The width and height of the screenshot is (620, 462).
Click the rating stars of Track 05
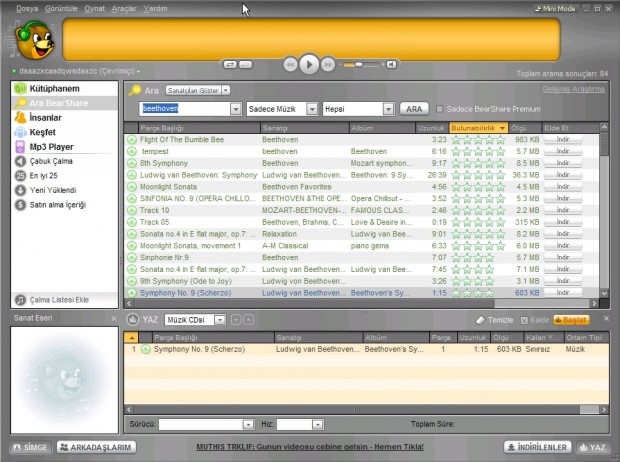coord(478,222)
